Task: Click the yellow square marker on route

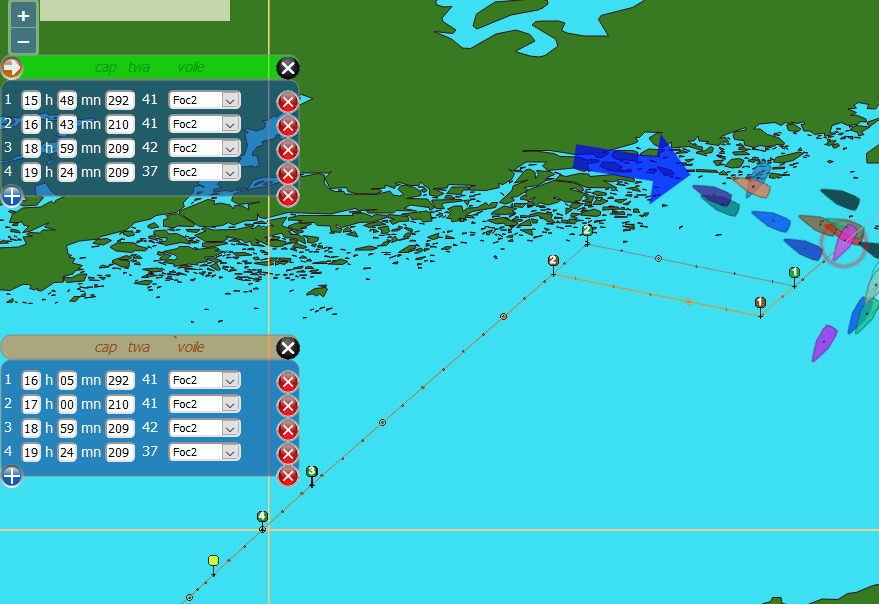Action: 213,561
